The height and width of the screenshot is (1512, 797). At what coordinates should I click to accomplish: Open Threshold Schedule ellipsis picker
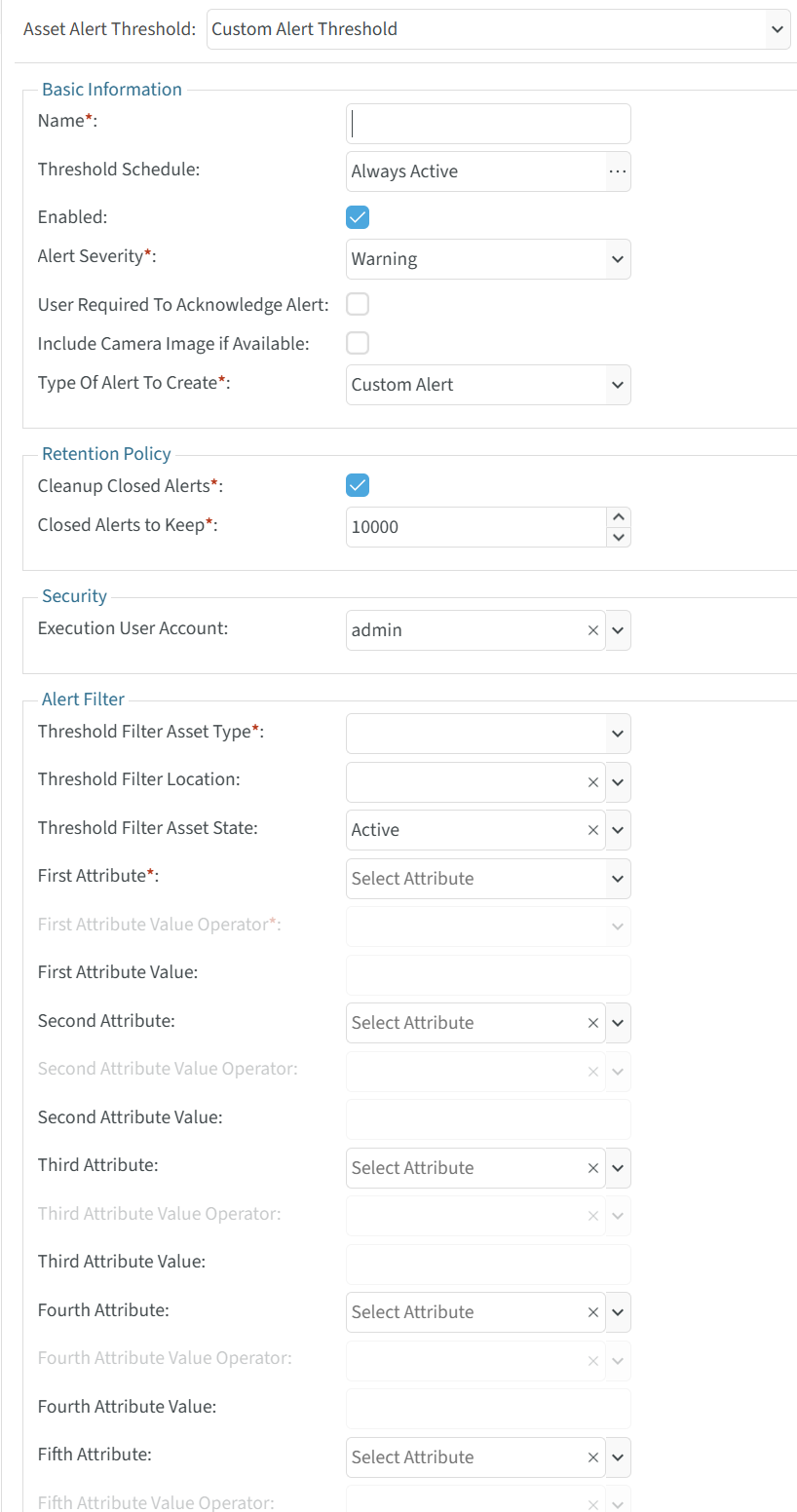[618, 171]
